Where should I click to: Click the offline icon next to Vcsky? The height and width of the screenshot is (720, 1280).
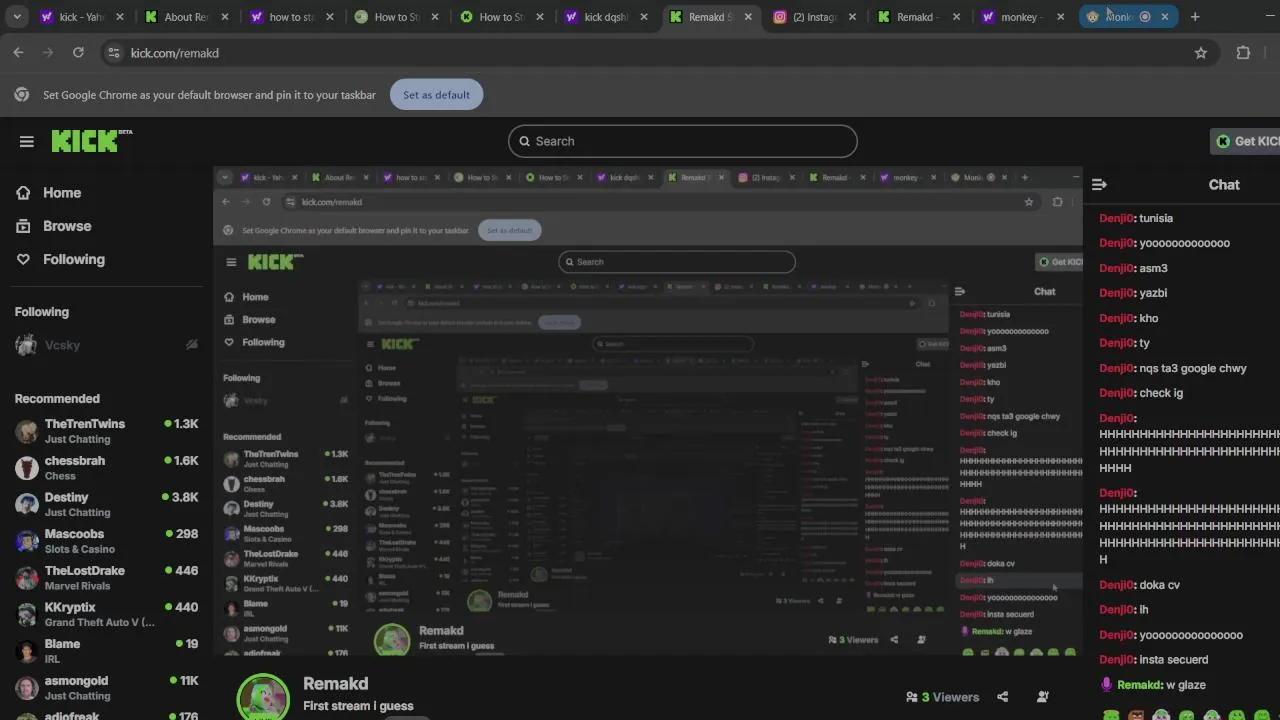pyautogui.click(x=192, y=345)
